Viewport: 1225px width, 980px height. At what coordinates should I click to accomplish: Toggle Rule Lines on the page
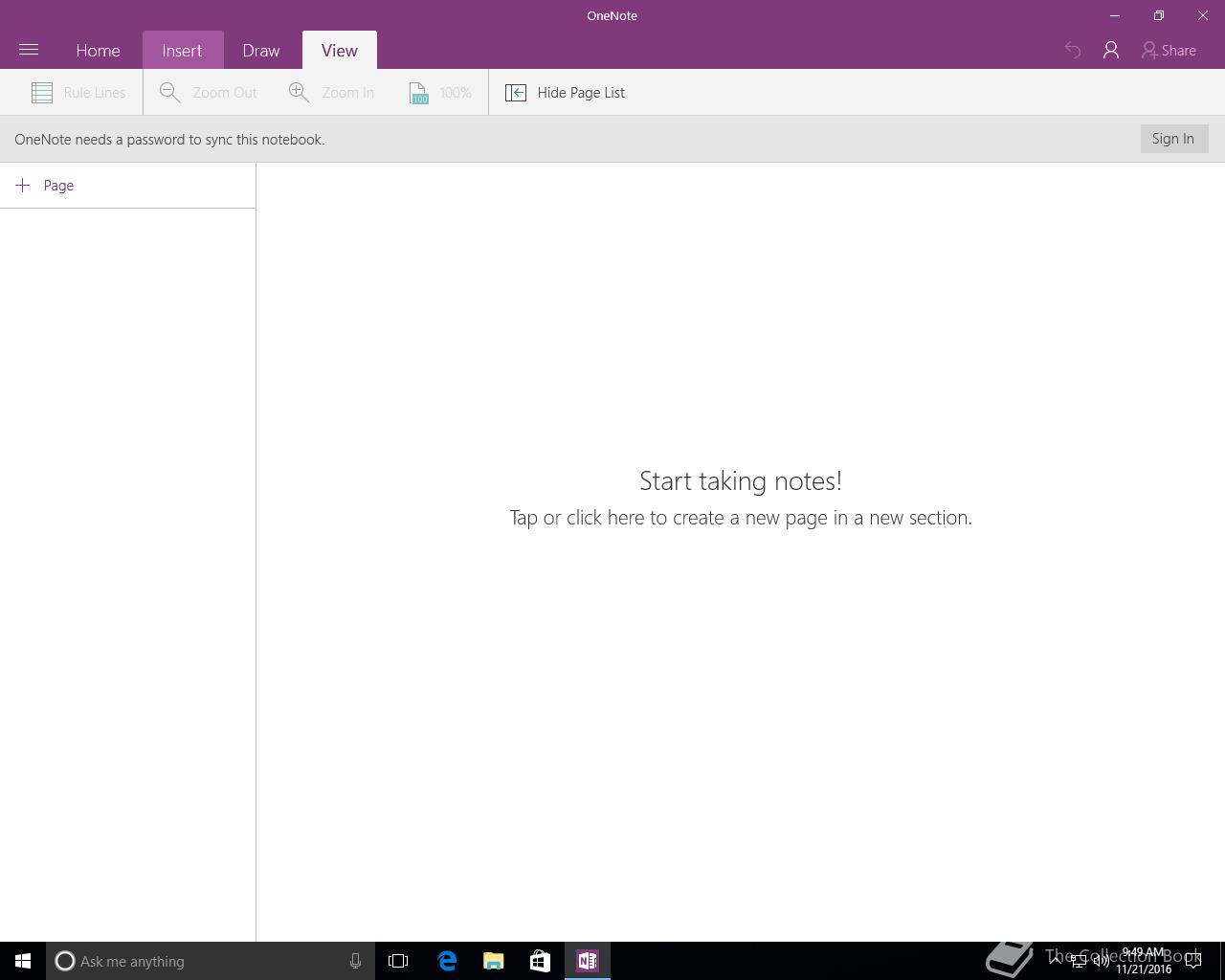tap(78, 93)
